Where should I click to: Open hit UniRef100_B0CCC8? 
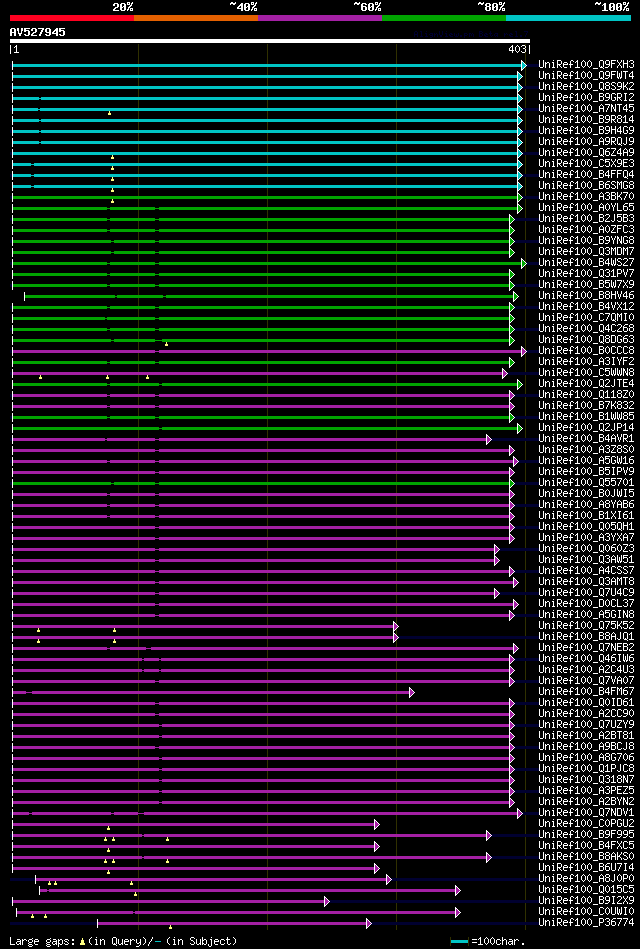pyautogui.click(x=586, y=351)
